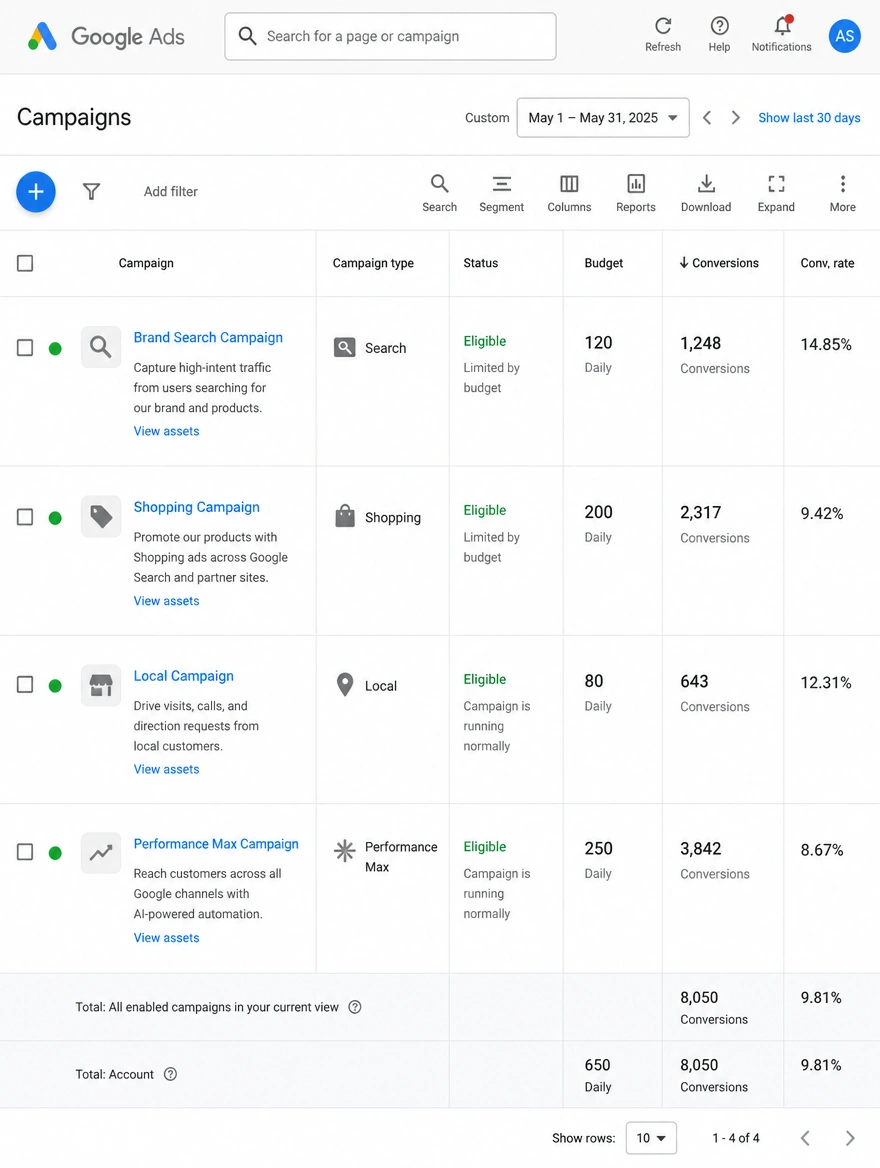The width and height of the screenshot is (880, 1168).
Task: Click View assets under Shopping Campaign
Action: [x=166, y=600]
